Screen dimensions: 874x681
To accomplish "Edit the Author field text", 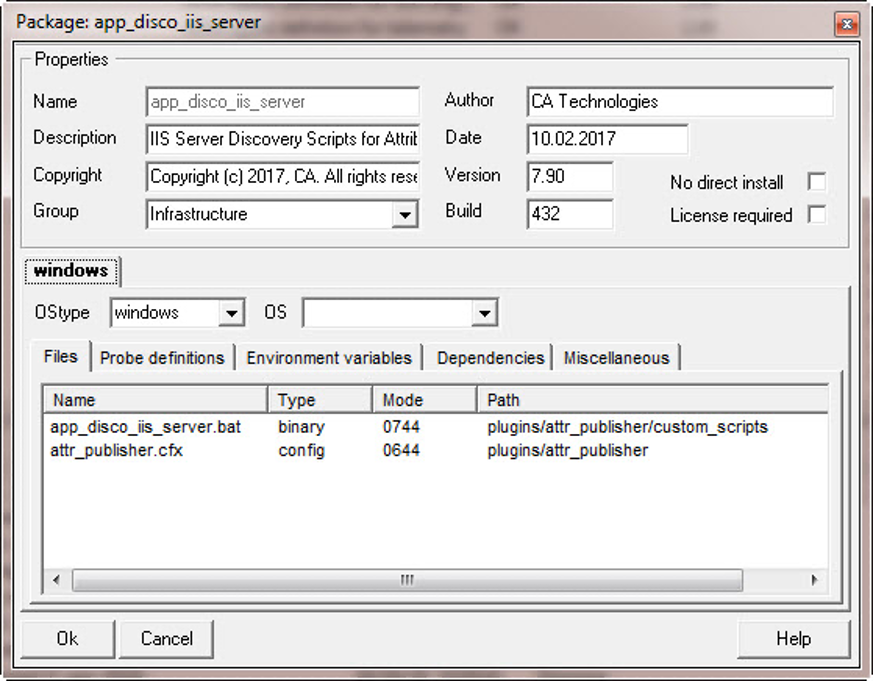I will tap(680, 101).
